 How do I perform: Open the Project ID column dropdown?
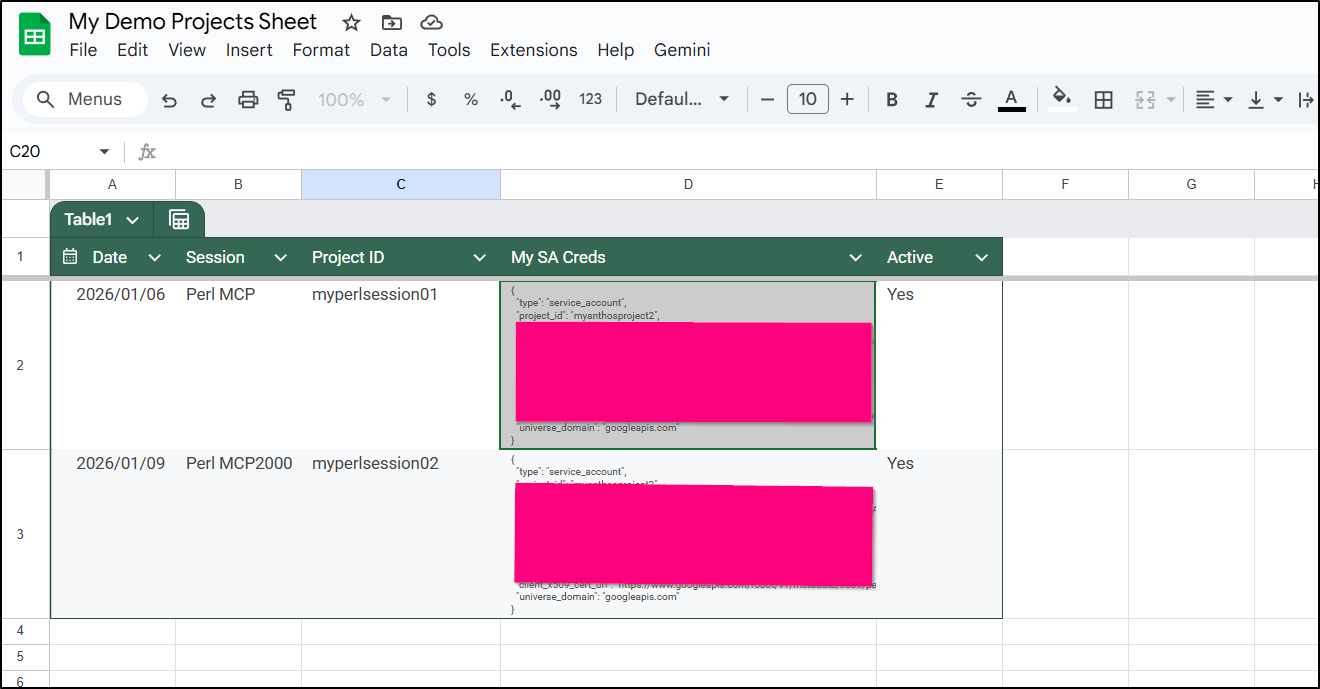(x=480, y=258)
